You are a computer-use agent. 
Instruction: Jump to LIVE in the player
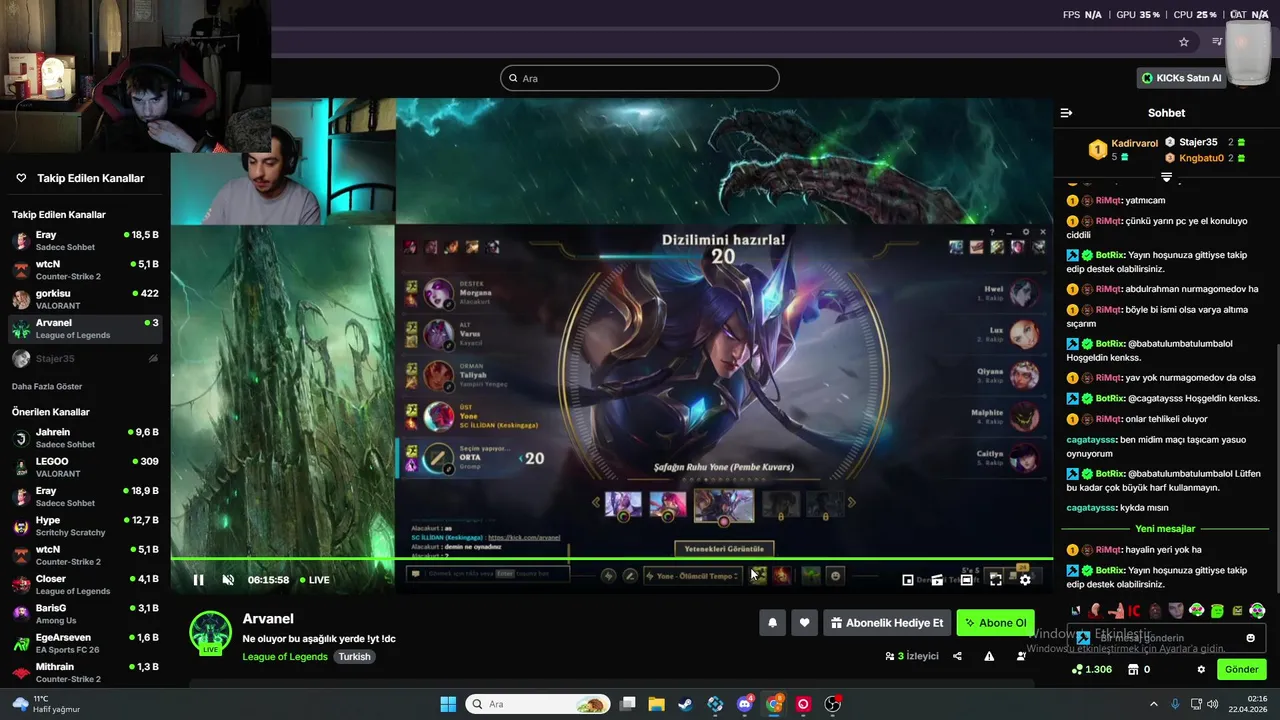[314, 580]
